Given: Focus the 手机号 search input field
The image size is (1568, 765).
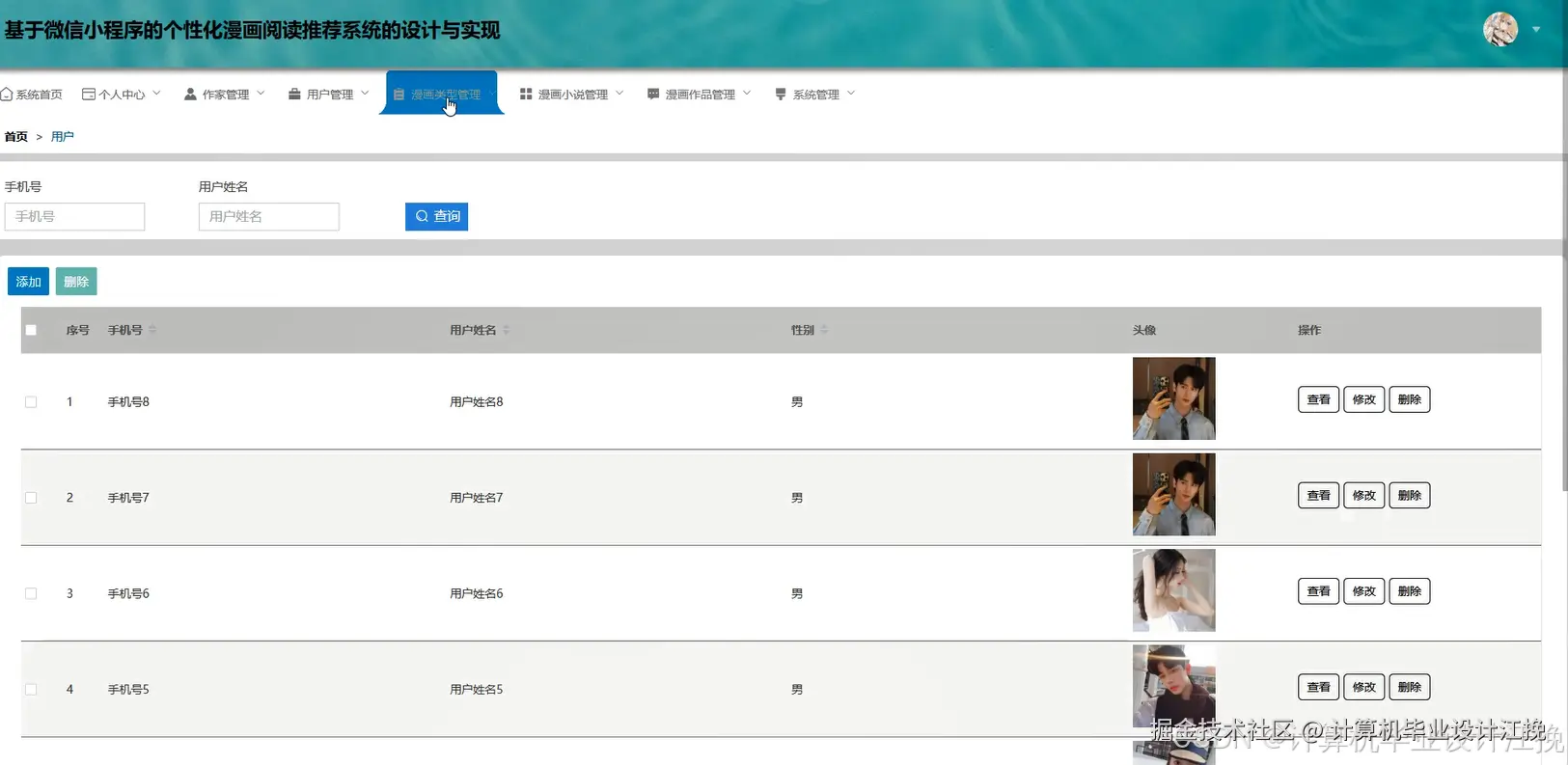Looking at the screenshot, I should pos(74,217).
